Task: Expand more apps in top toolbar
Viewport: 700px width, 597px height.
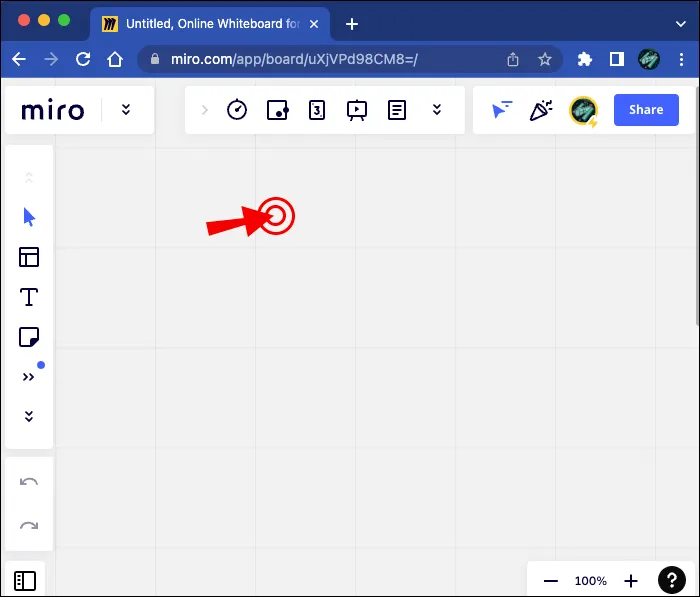Action: coord(437,110)
